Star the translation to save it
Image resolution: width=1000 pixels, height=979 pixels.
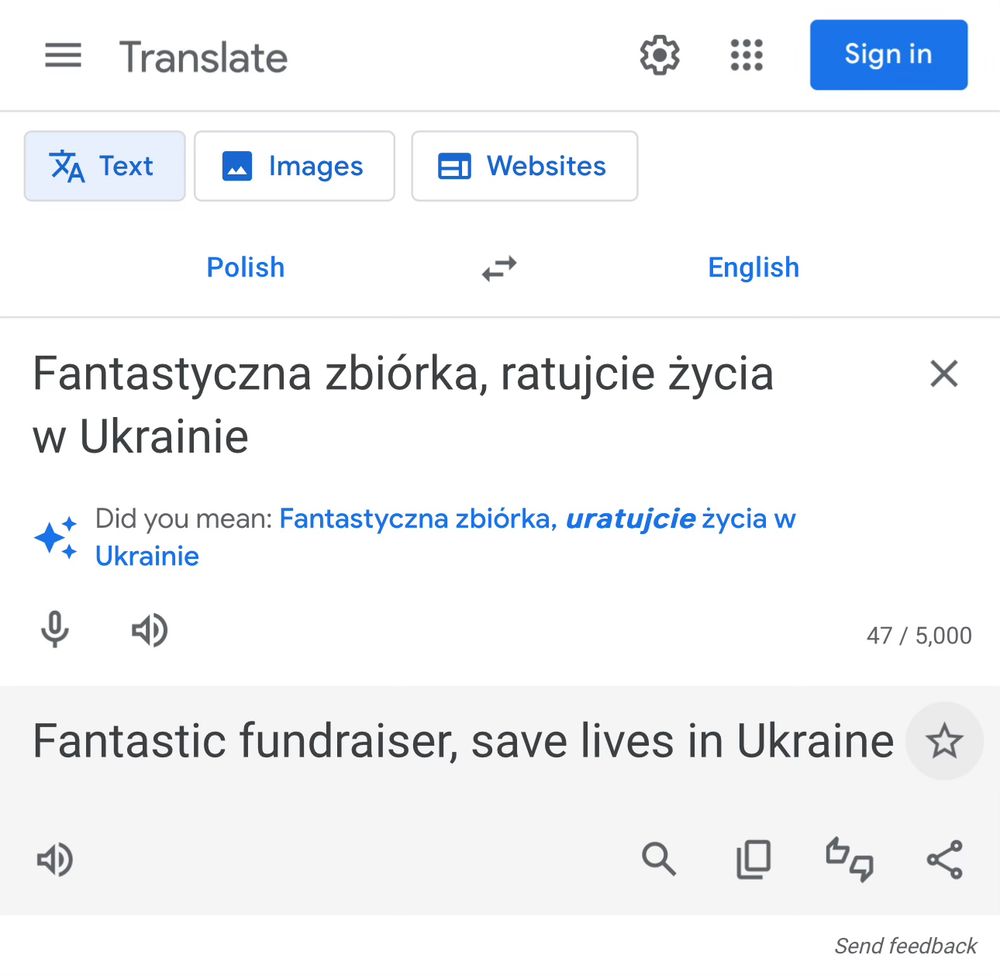click(944, 741)
